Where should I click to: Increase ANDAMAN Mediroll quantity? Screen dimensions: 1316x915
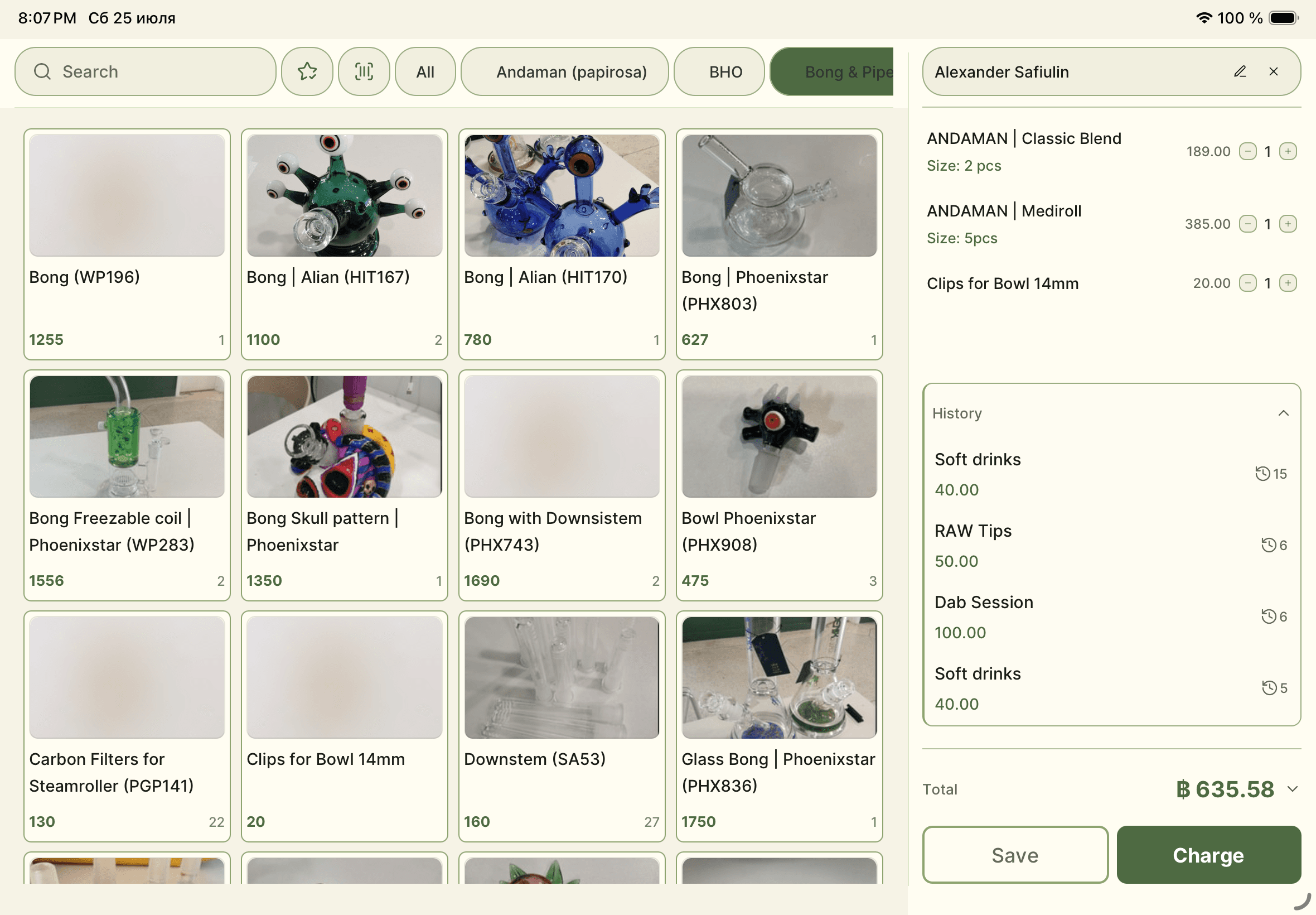click(x=1288, y=224)
